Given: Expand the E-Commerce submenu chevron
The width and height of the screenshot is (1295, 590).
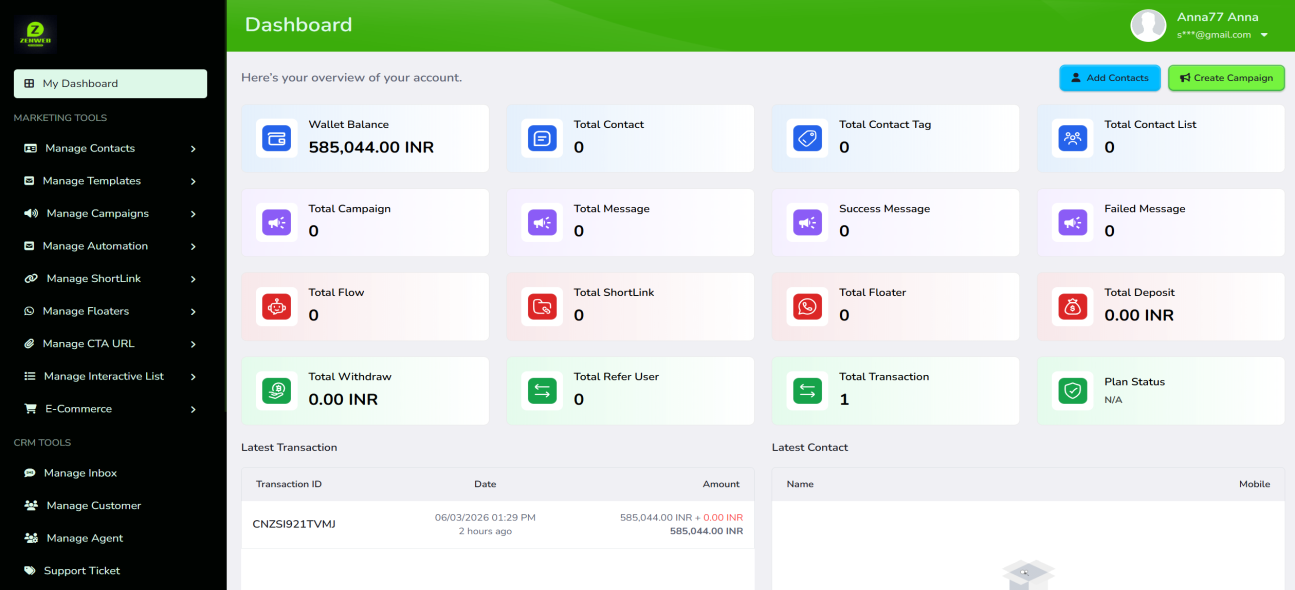Looking at the screenshot, I should pos(193,409).
